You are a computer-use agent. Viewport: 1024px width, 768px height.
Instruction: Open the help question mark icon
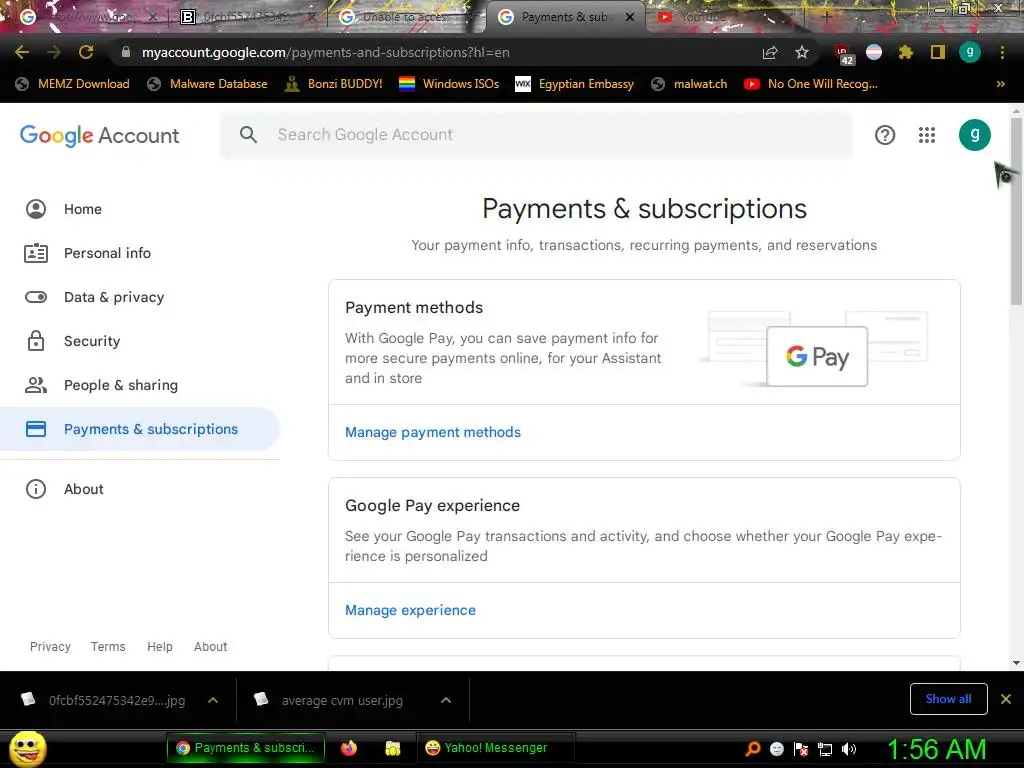(x=885, y=135)
